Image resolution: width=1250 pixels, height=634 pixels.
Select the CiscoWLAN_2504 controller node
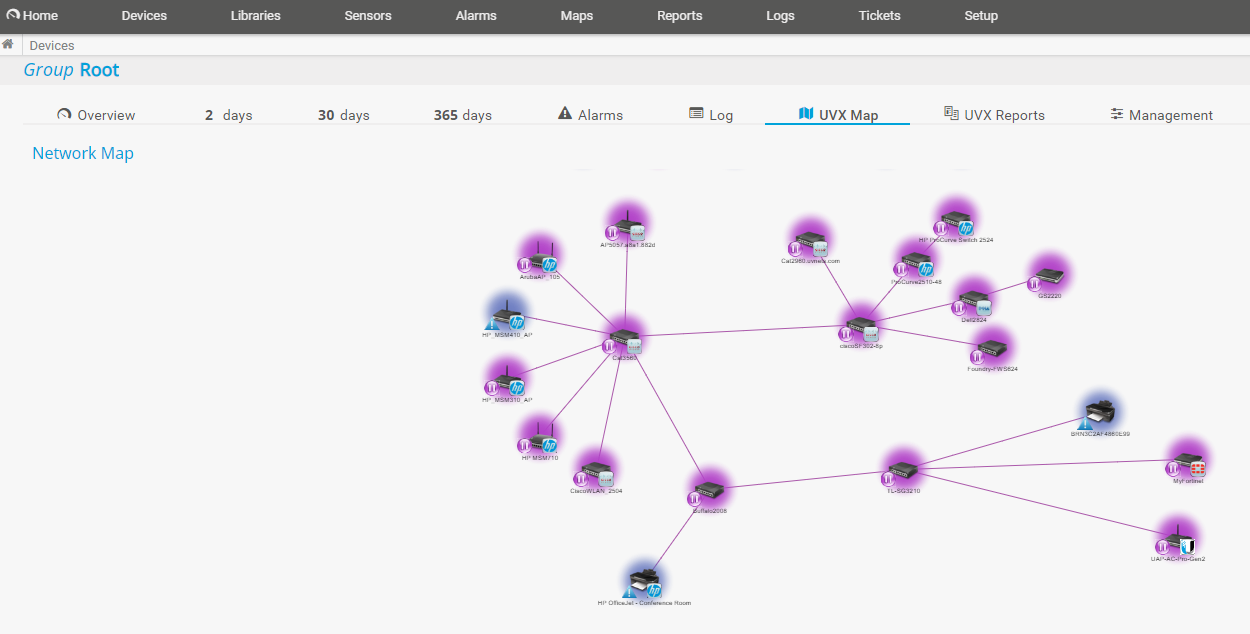[596, 472]
